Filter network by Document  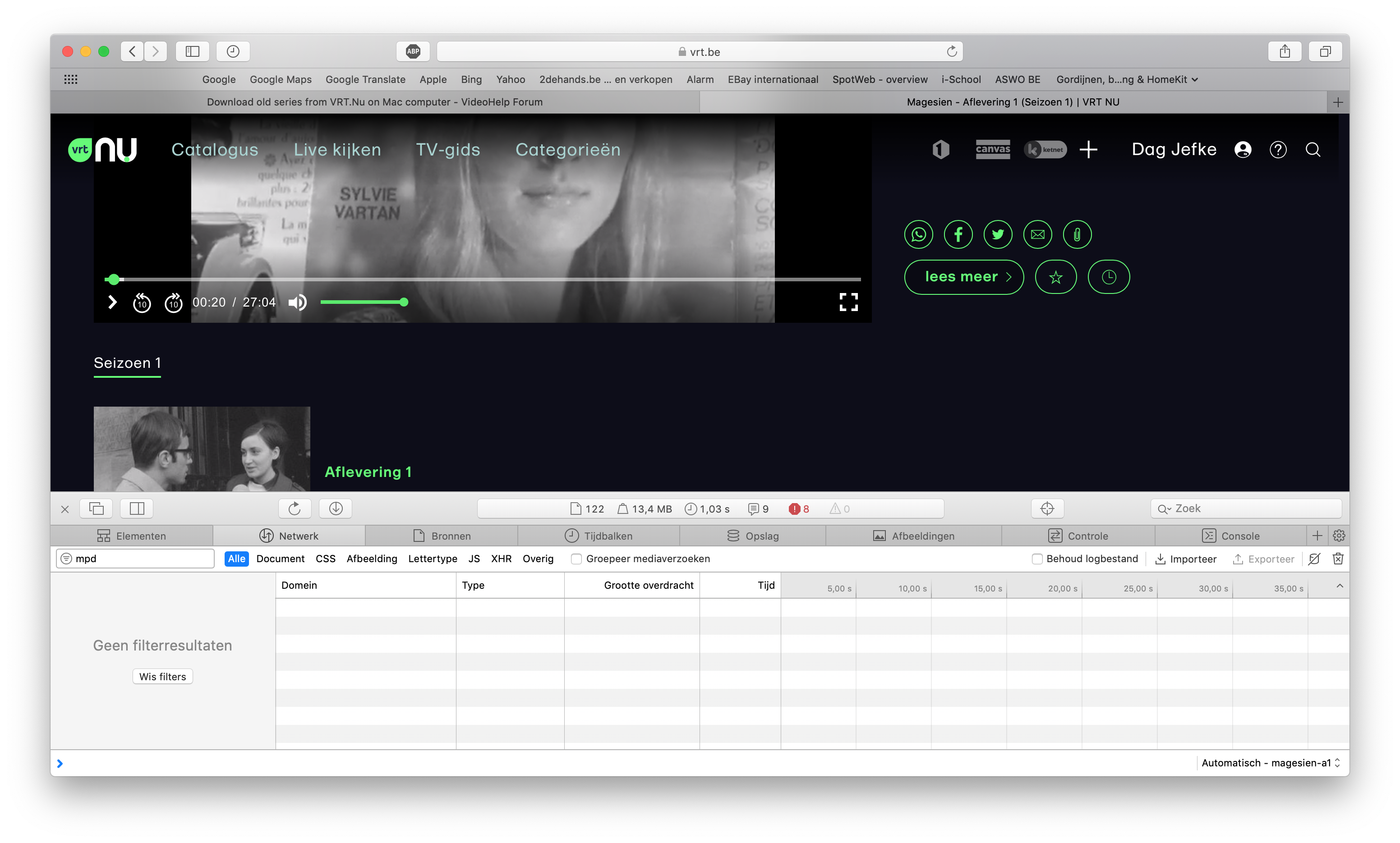tap(280, 559)
